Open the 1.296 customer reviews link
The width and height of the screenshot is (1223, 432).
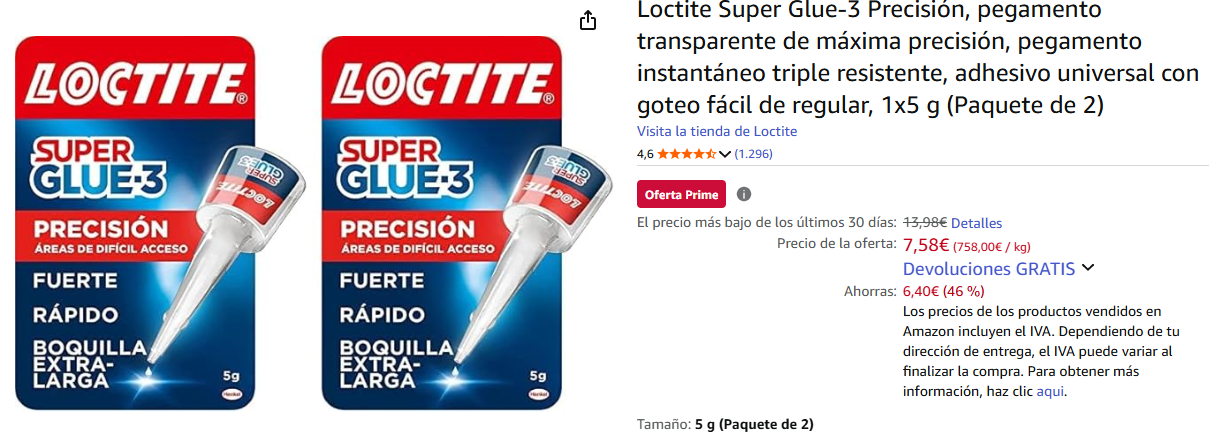(x=753, y=154)
